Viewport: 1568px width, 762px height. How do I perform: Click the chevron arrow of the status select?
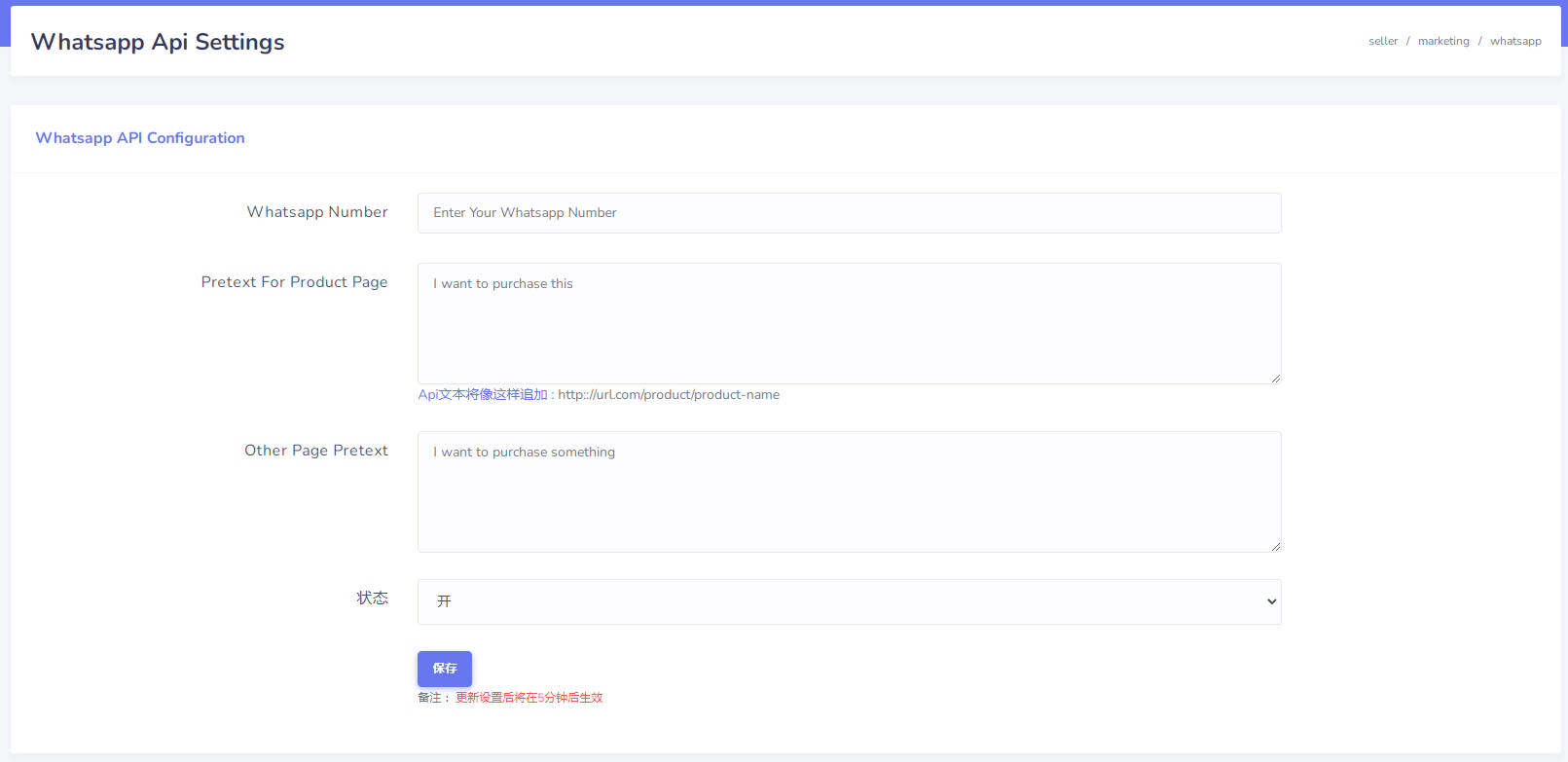point(1270,601)
